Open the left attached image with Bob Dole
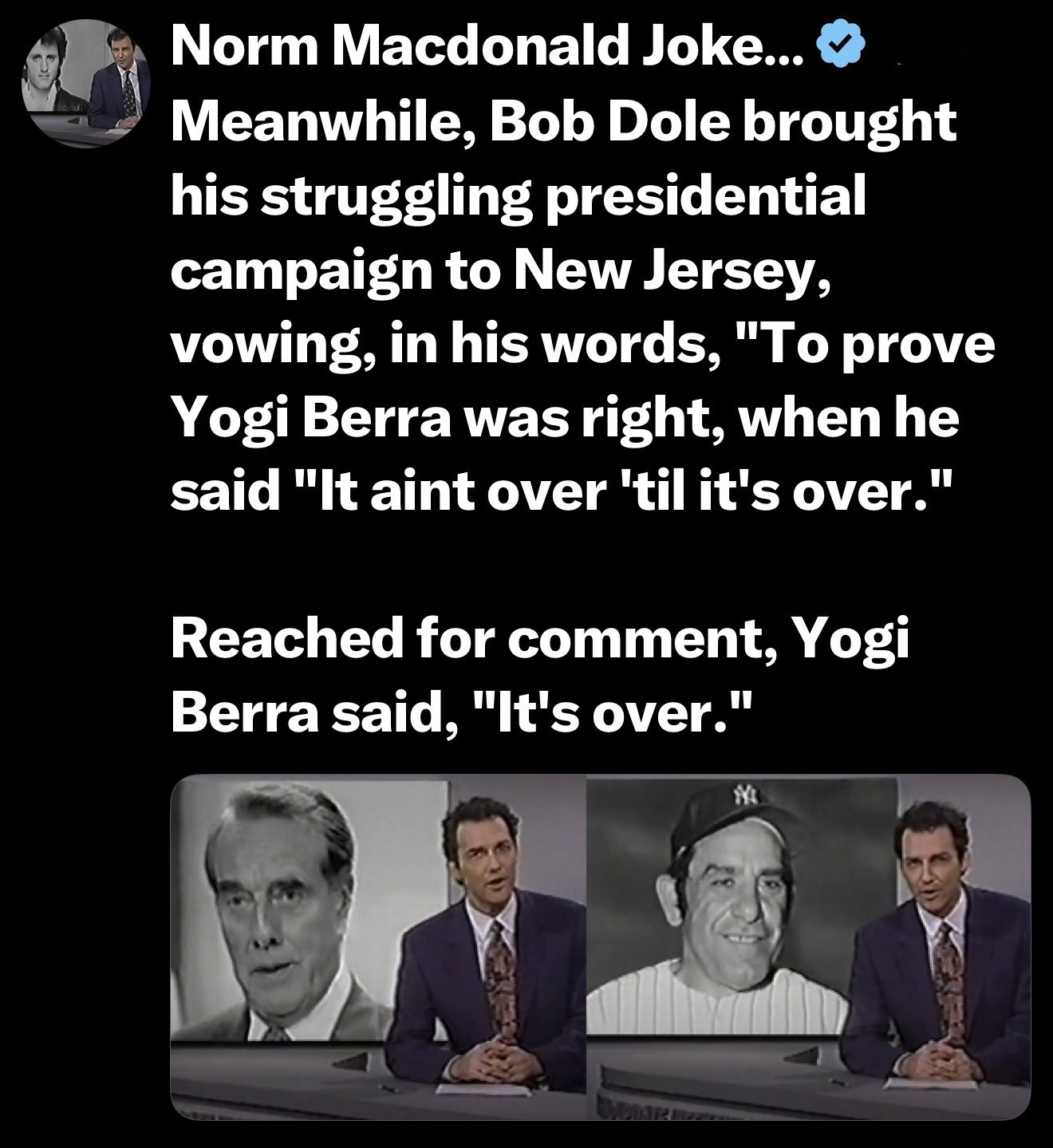 click(379, 948)
